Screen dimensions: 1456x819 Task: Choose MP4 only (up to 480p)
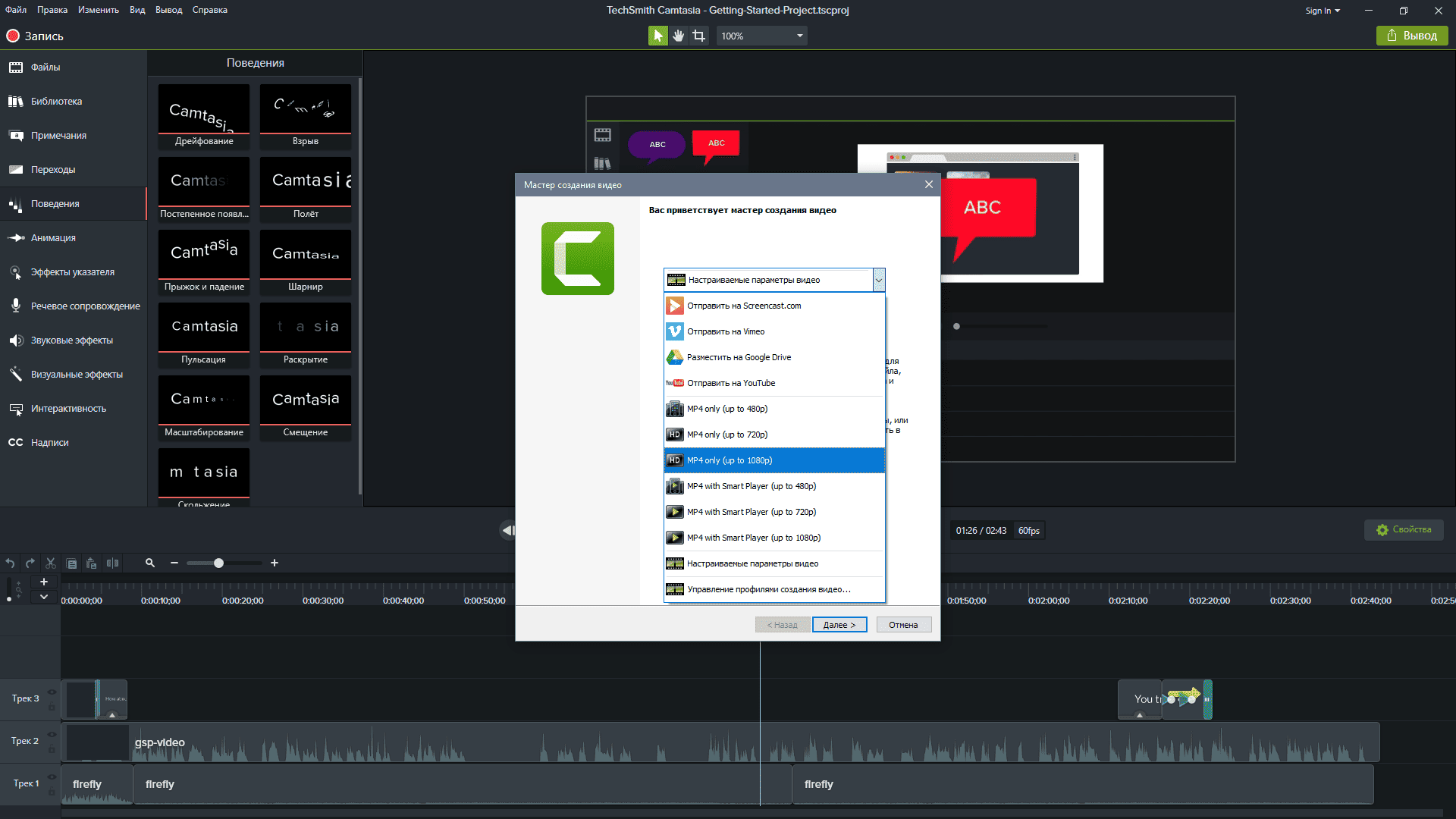pyautogui.click(x=774, y=409)
